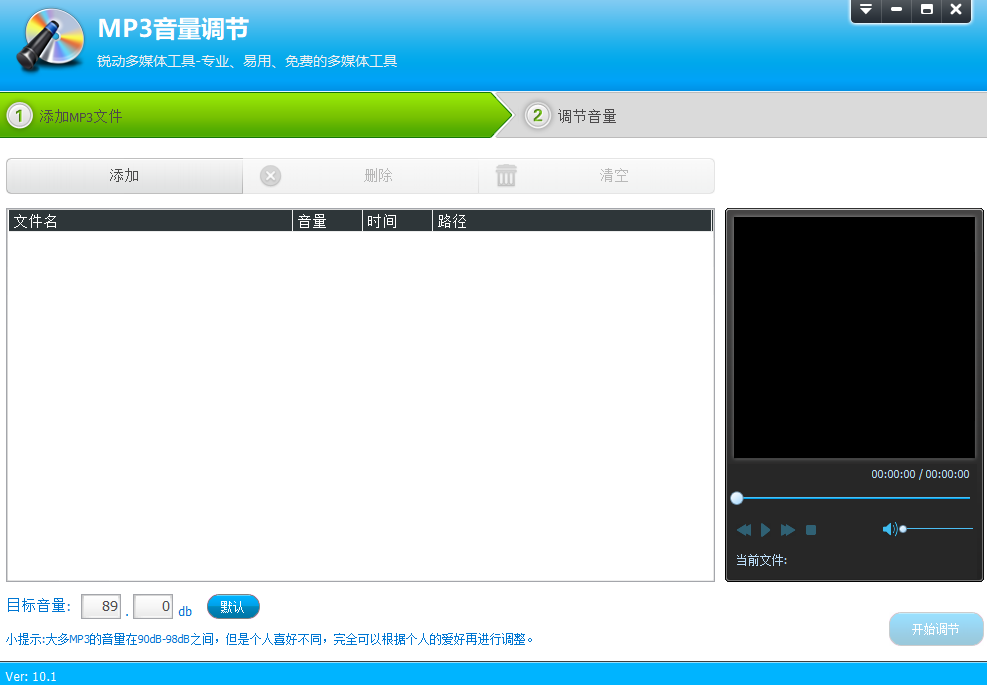This screenshot has height=685, width=987.
Task: Open the clear list trash icon for 清空
Action: click(506, 175)
